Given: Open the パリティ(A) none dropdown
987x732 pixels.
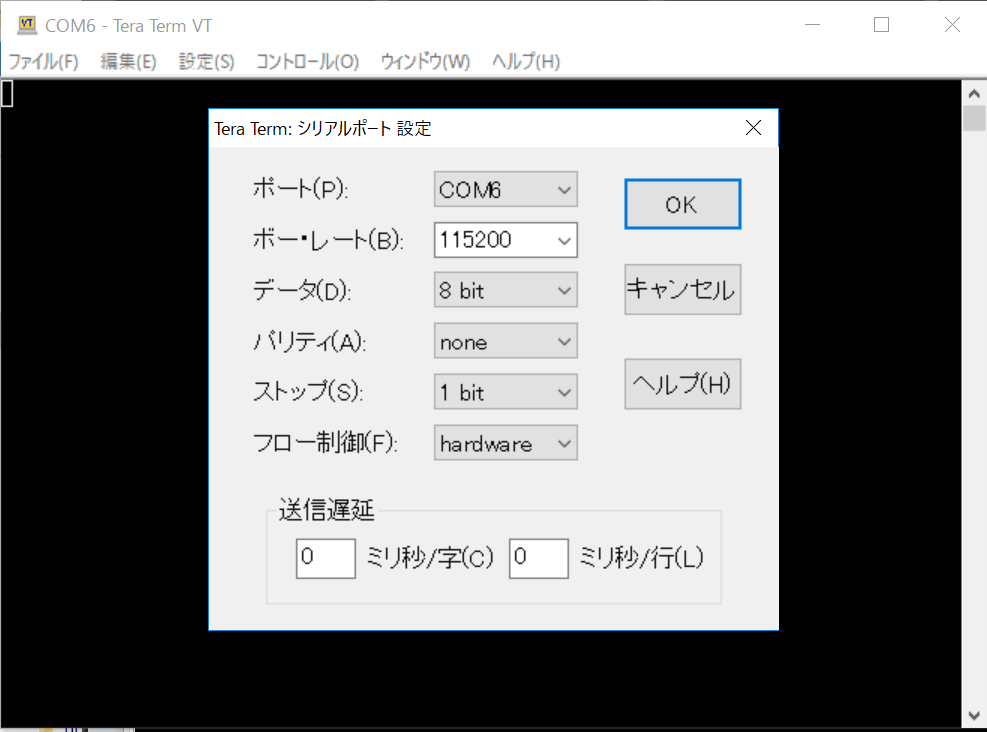Looking at the screenshot, I should point(506,342).
